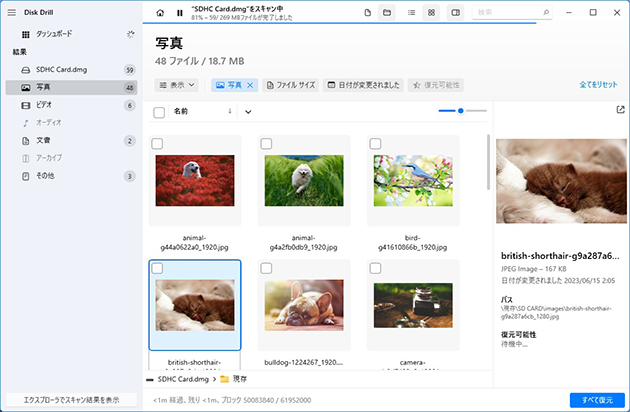
Task: Remove the 写真 filter with X
Action: pos(250,85)
